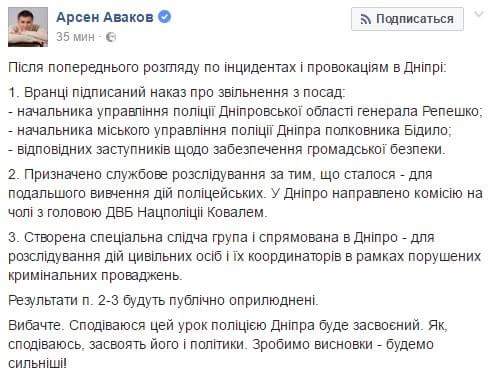Click the line about відповідних заступників

(227, 149)
